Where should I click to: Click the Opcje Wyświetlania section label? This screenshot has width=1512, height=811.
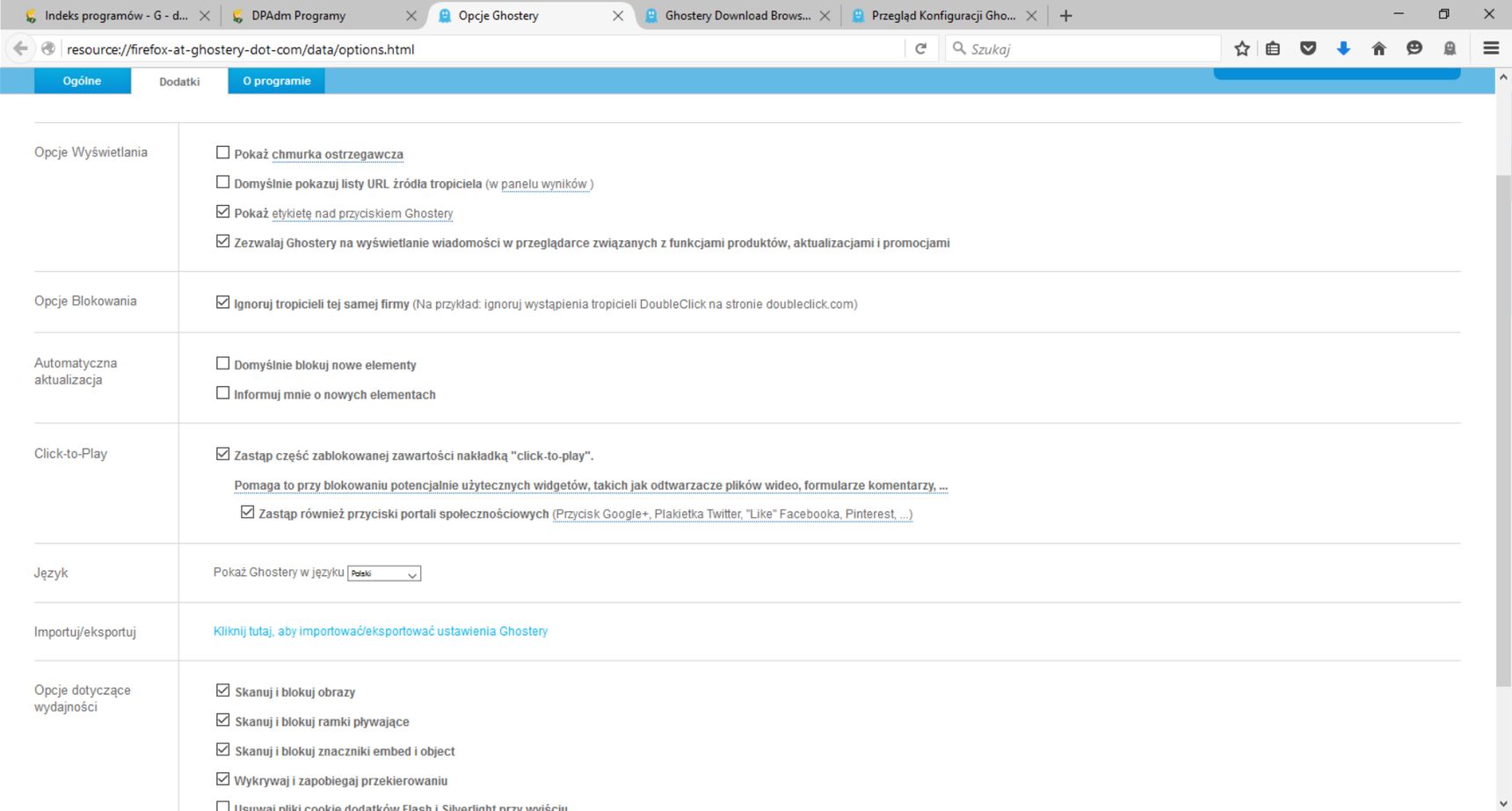tap(91, 152)
